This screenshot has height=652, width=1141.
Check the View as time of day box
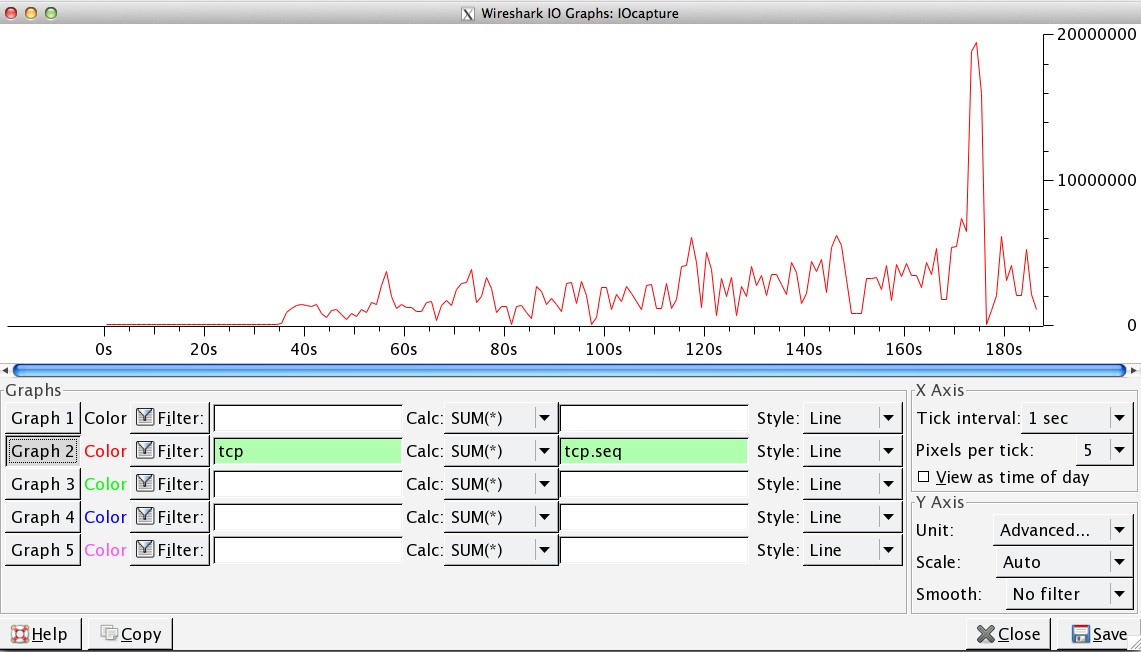click(926, 477)
